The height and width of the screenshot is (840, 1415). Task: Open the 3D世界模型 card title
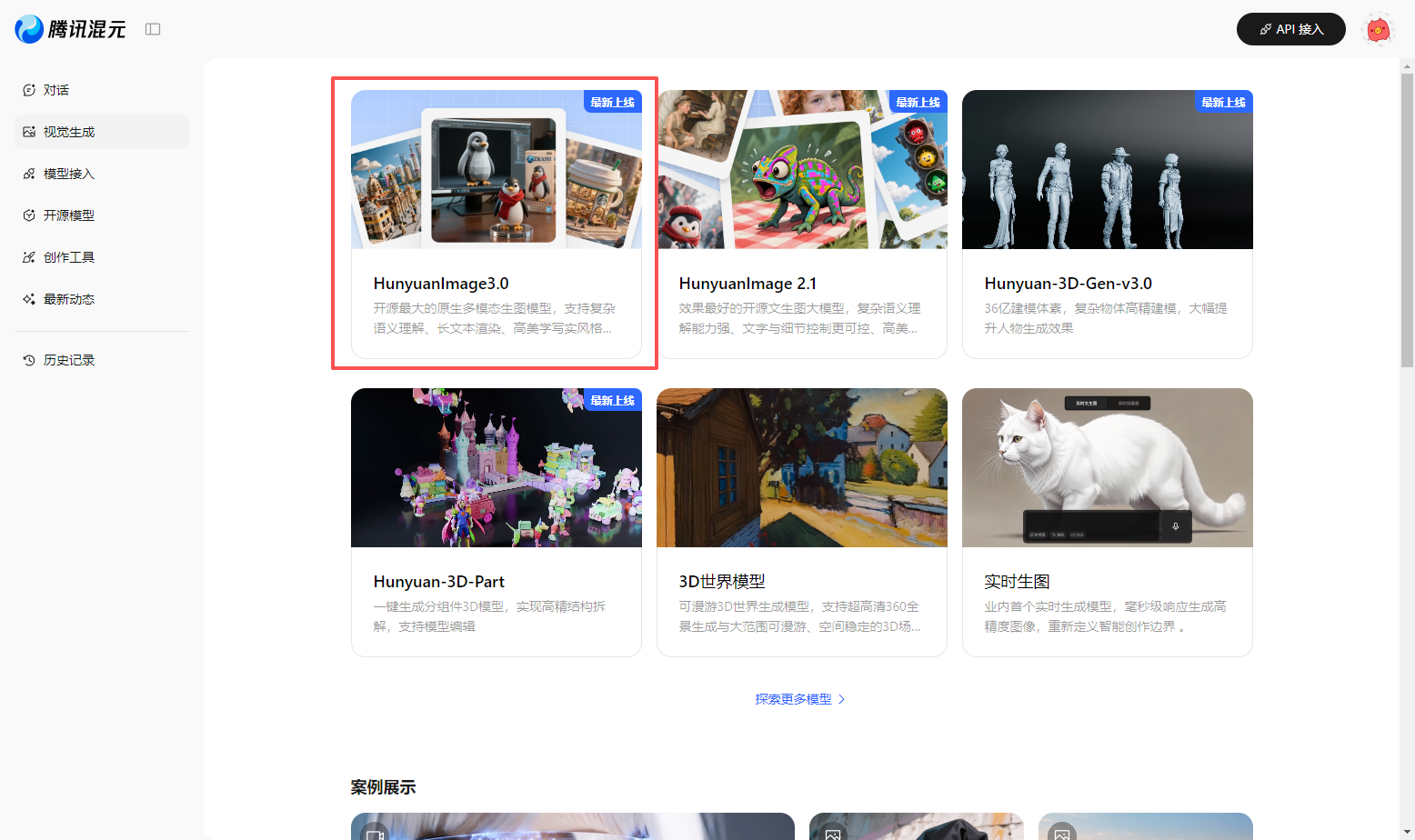coord(722,582)
